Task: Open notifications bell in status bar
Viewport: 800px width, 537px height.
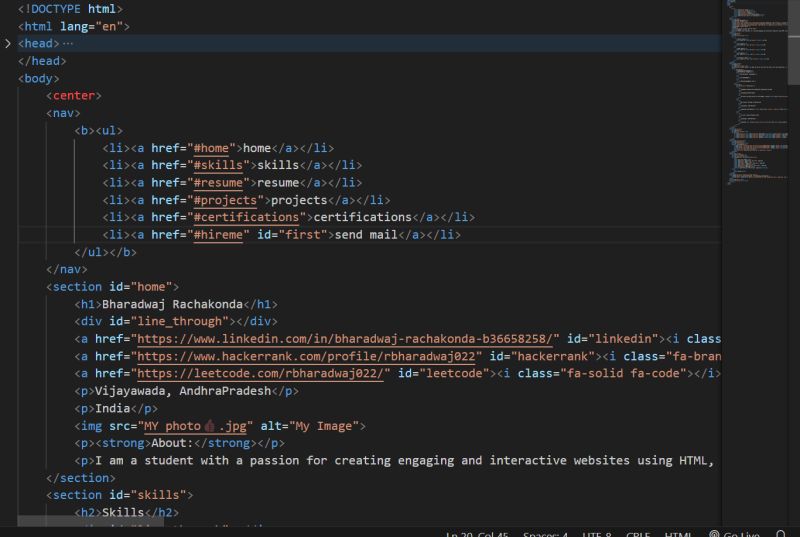Action: [x=781, y=534]
